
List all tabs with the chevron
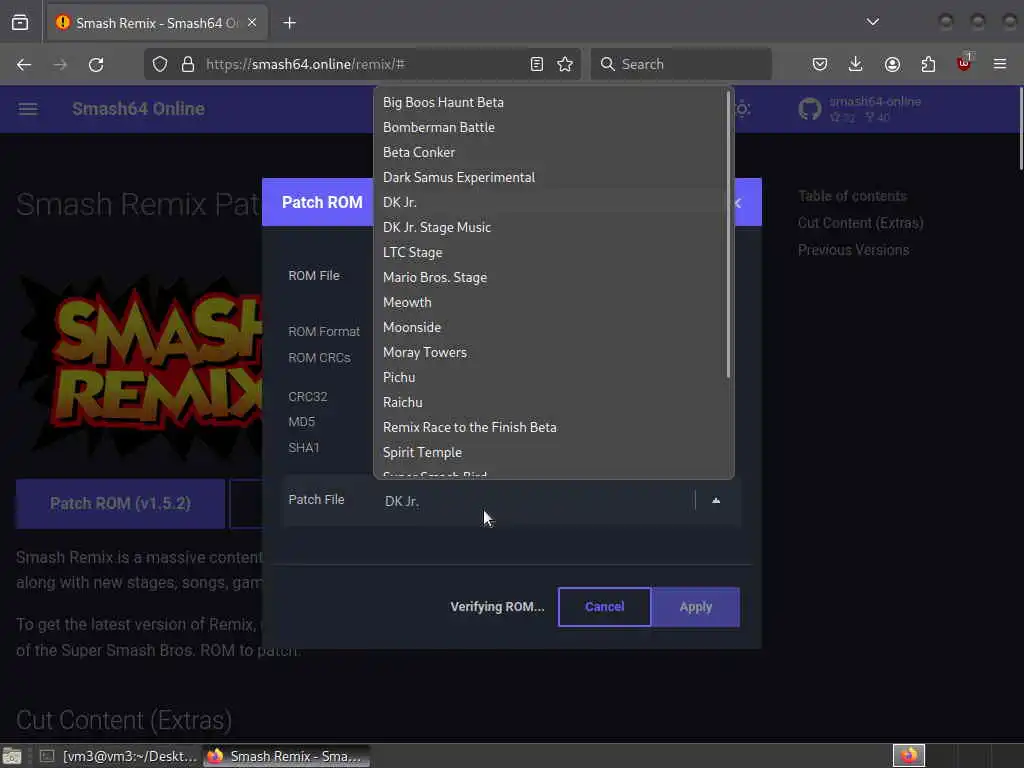pos(872,22)
